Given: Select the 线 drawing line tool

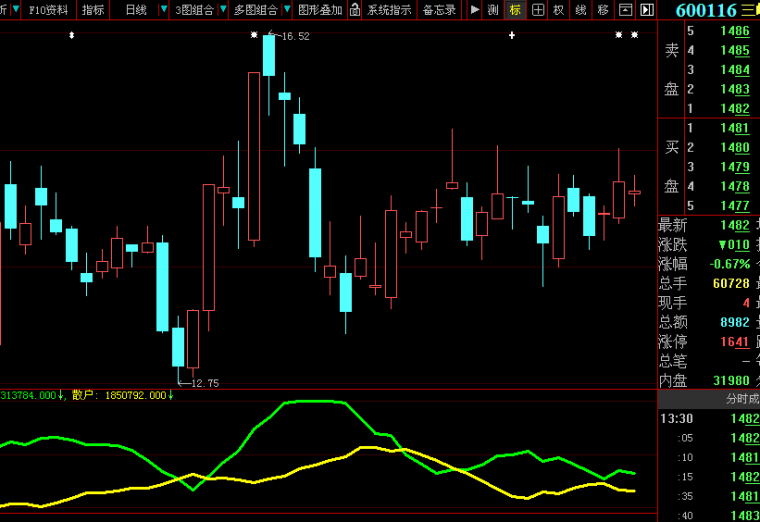Looking at the screenshot, I should [580, 10].
